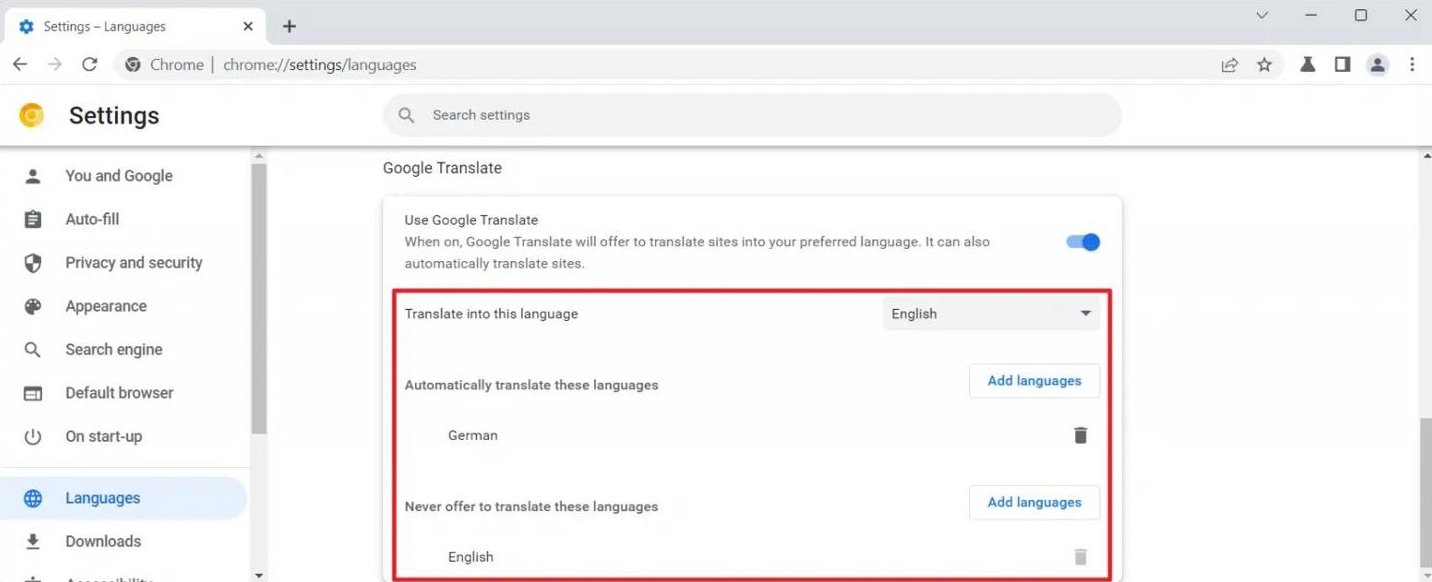Click the Languages globe icon
This screenshot has width=1432, height=582.
[33, 498]
